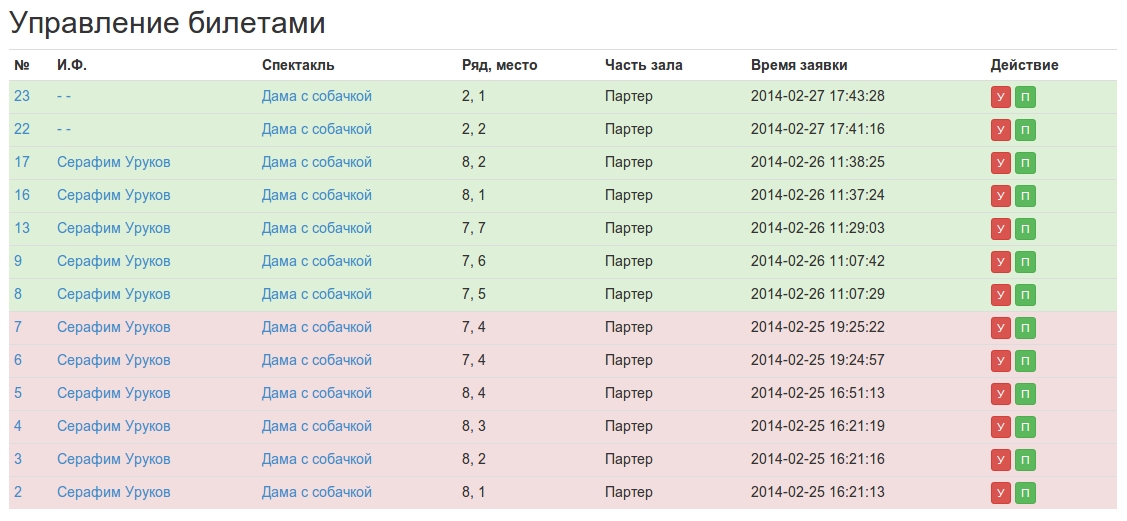Click red У button for ticket 17
This screenshot has height=521, width=1127.
(1000, 164)
